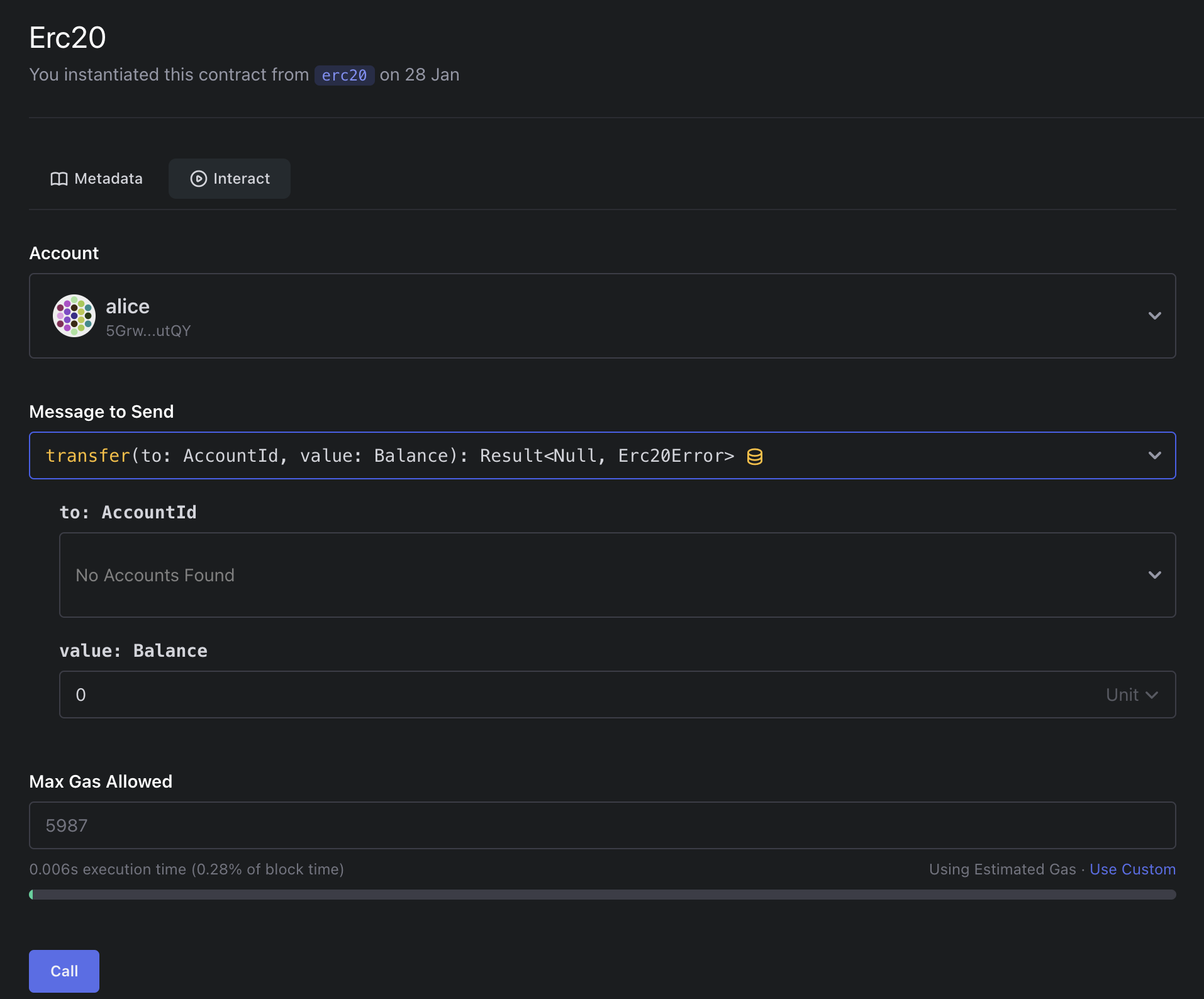1204x999 pixels.
Task: Open the erc20 code hash badge
Action: (344, 75)
